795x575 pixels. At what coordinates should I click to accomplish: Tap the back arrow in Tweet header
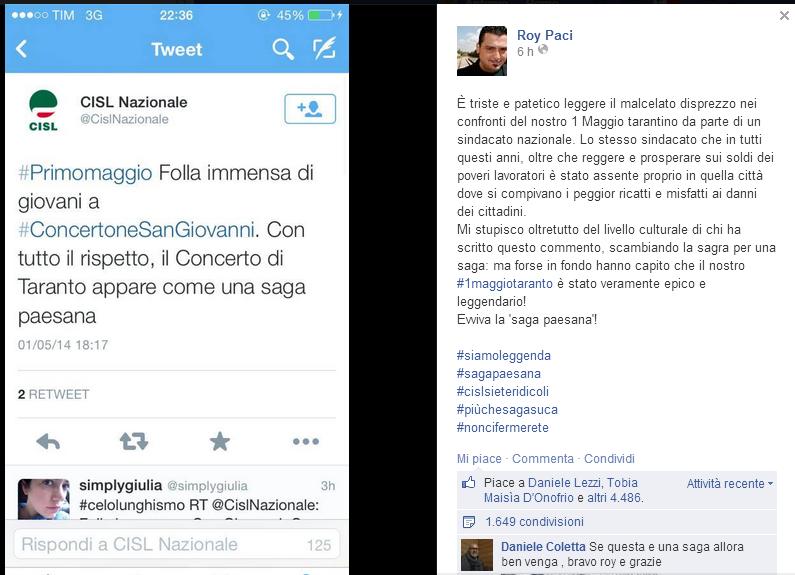(21, 49)
